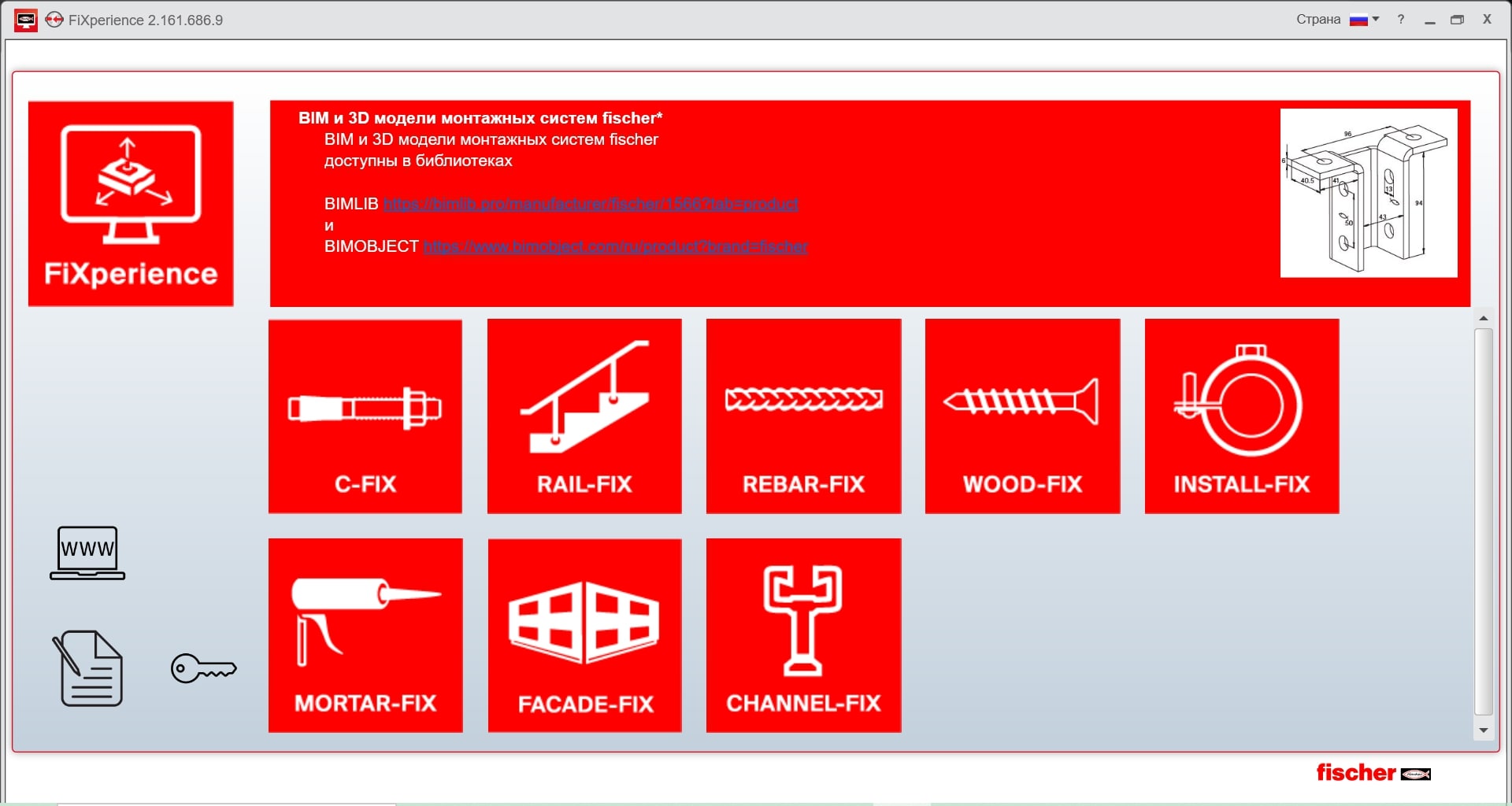
Task: Launch the RAIL-FIX railing module
Action: (584, 416)
